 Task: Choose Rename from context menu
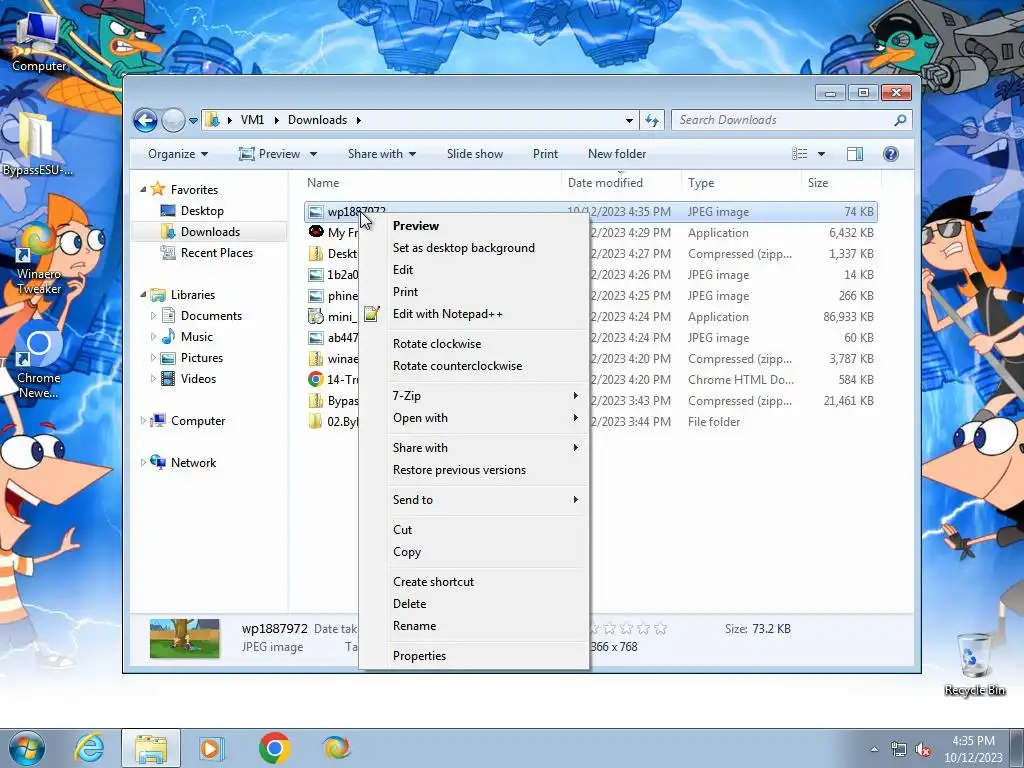pos(474,626)
